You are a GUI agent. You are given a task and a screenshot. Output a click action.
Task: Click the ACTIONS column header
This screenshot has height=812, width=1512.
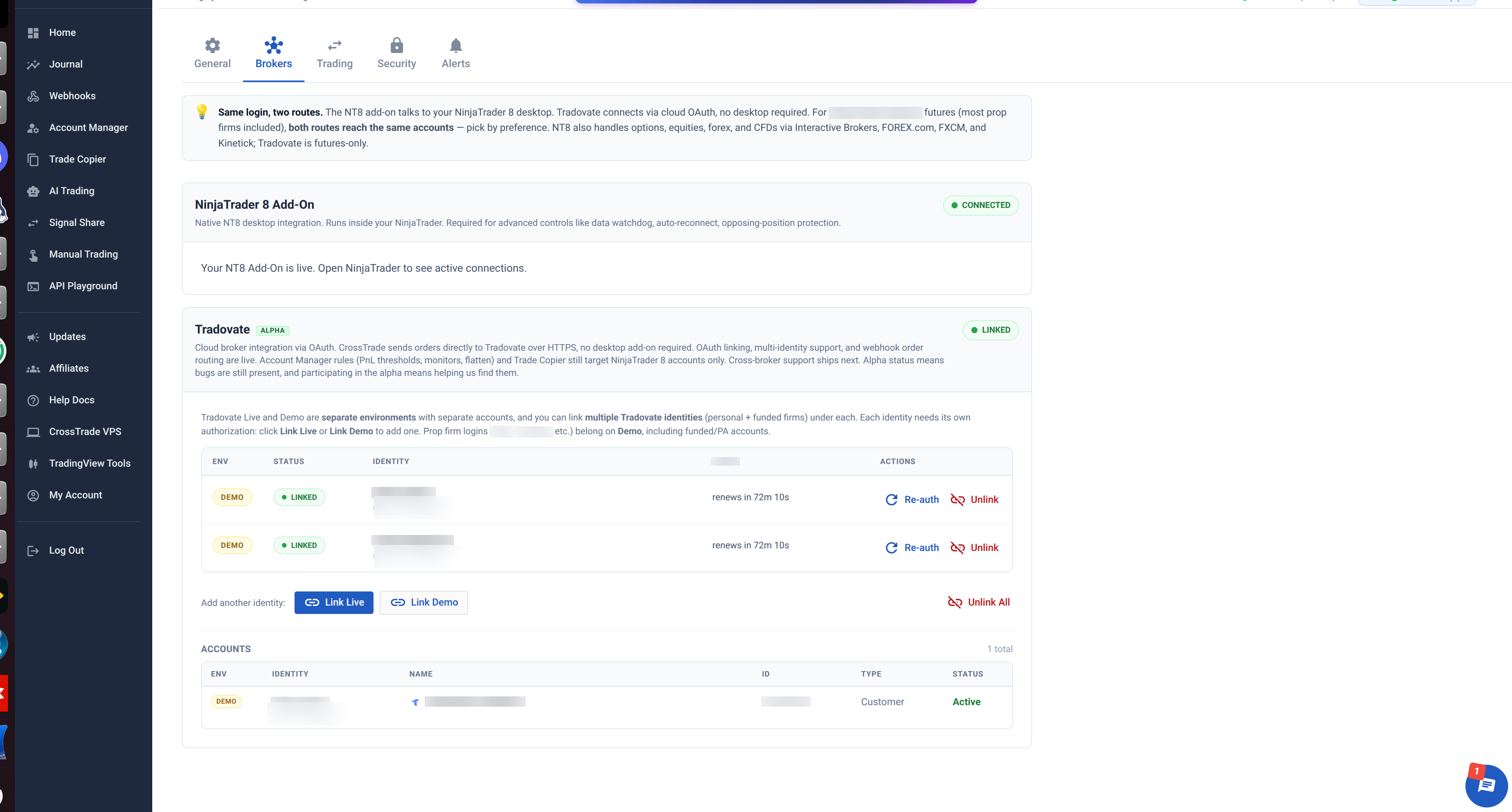[x=897, y=461]
